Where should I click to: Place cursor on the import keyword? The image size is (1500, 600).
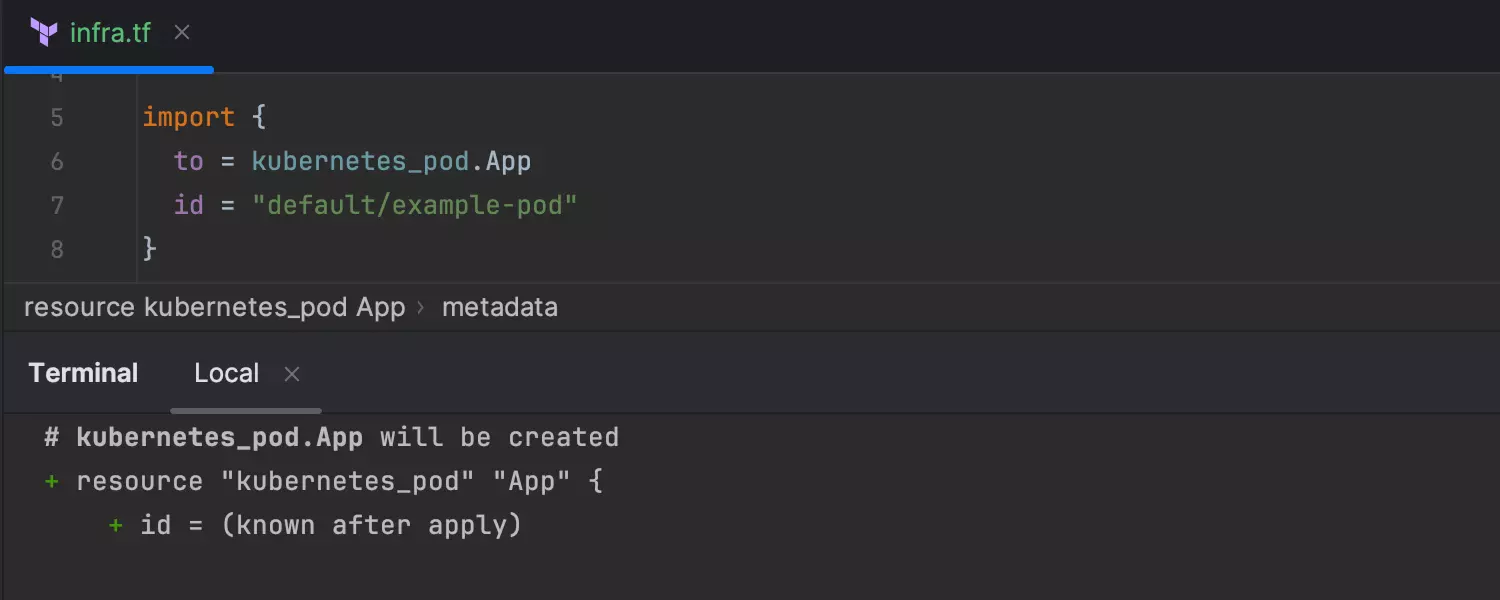click(188, 118)
